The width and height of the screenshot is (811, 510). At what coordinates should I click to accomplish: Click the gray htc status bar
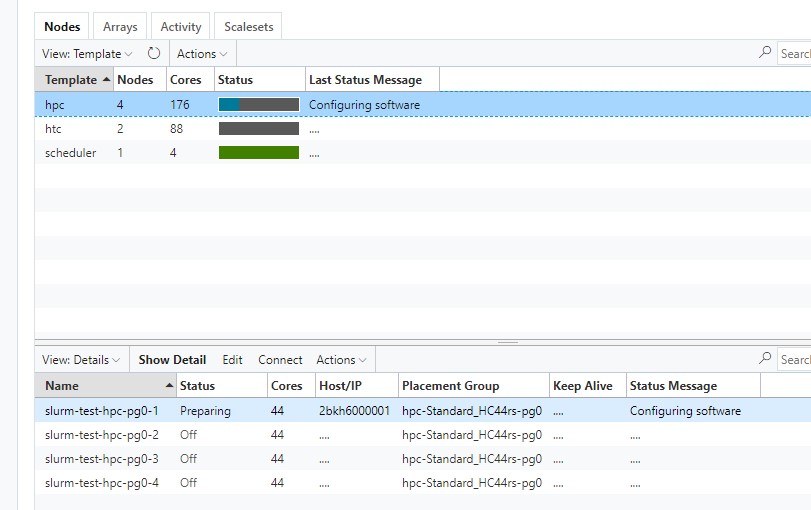(x=258, y=129)
